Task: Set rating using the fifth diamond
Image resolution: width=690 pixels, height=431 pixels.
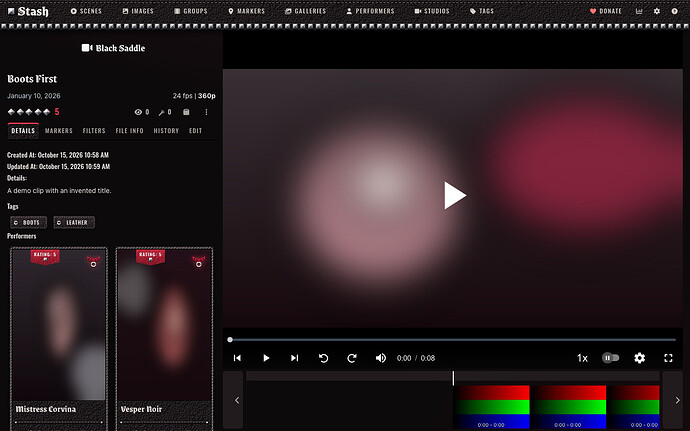Action: point(46,112)
